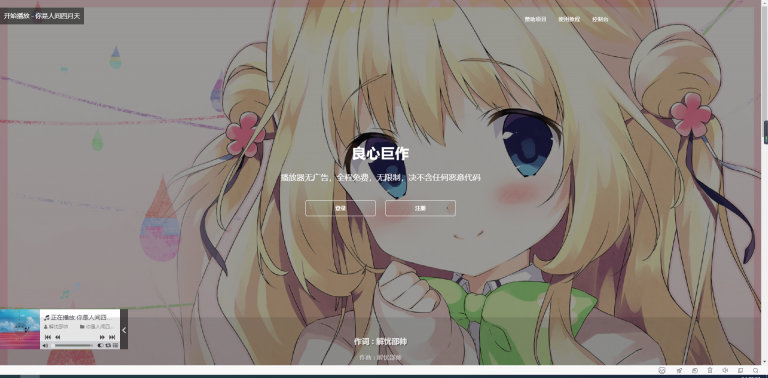Screen dimensions: 768x378
Task: Click the 注册 register button
Action: point(420,208)
